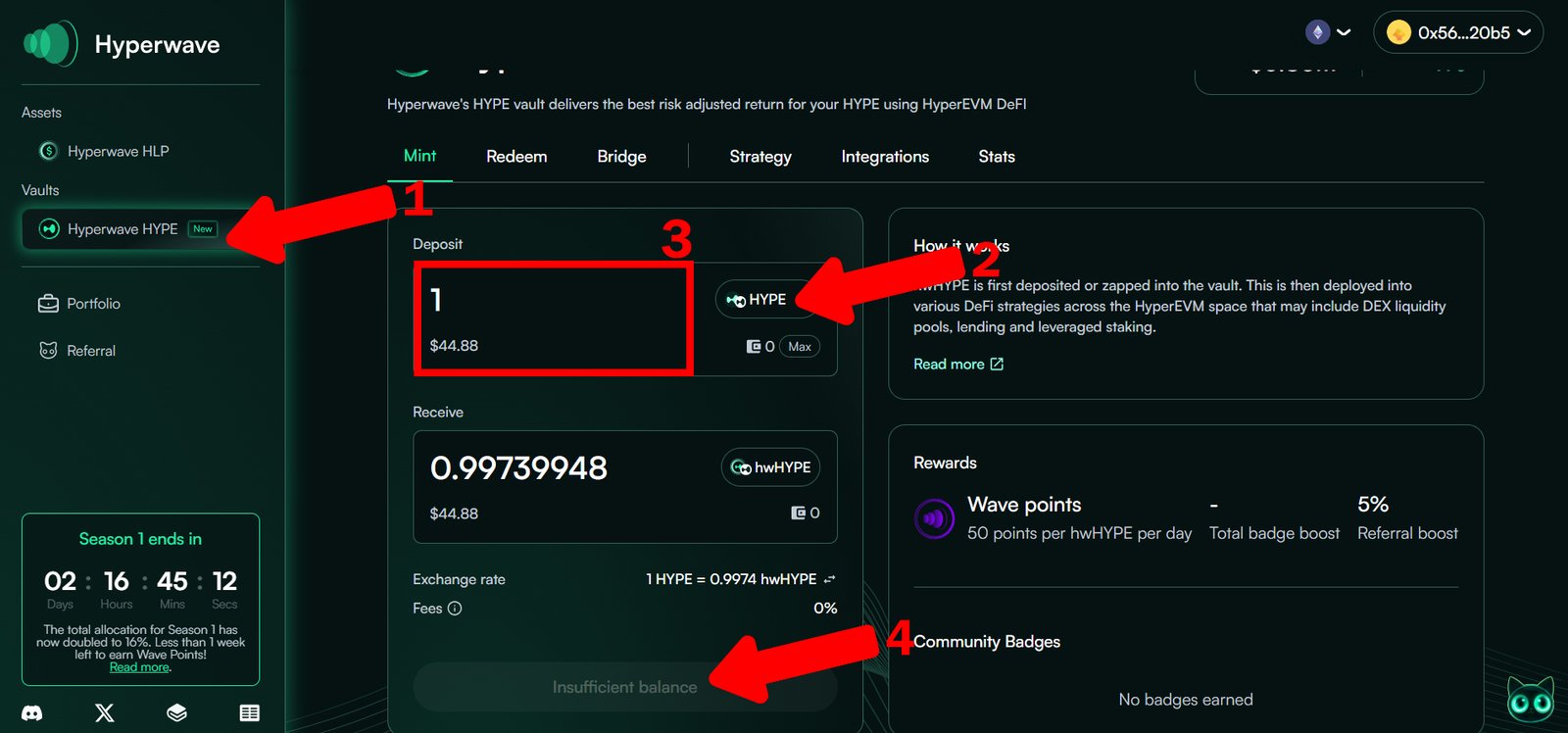Select Hyperwave HLP in Assets
The image size is (1568, 733).
118,151
